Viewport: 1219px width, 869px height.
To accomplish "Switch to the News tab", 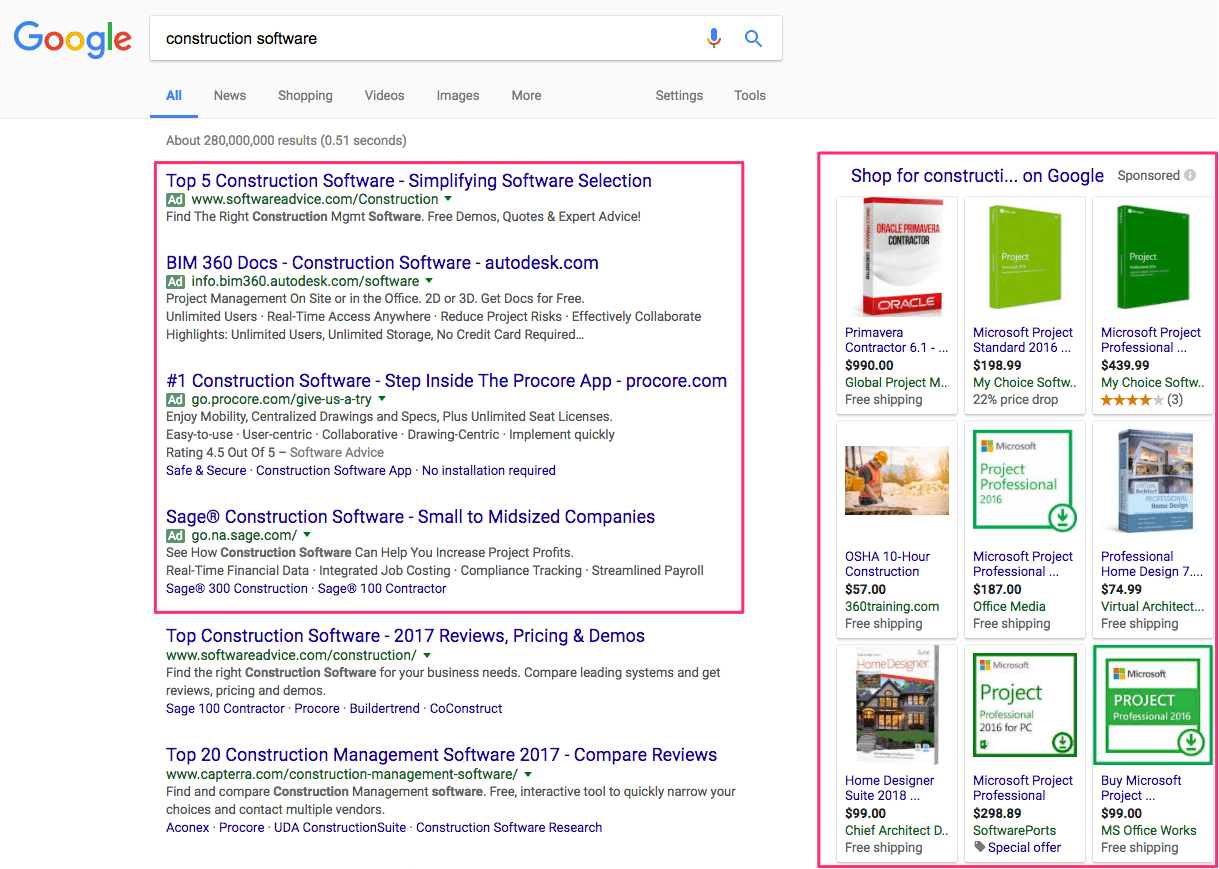I will pos(230,96).
